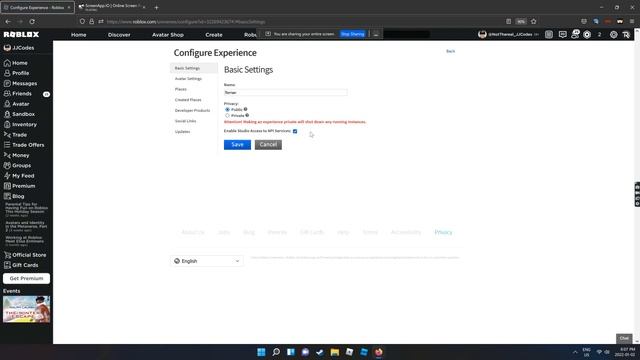The width and height of the screenshot is (640, 360).
Task: Select the Public privacy option
Action: [x=227, y=110]
